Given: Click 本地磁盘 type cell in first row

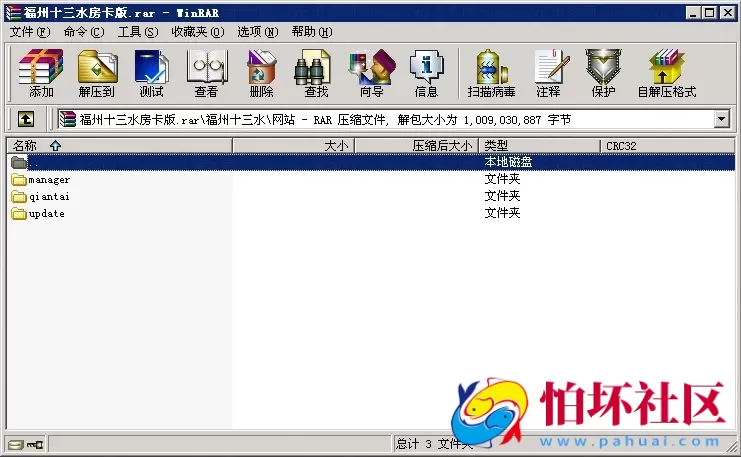Looking at the screenshot, I should pyautogui.click(x=508, y=162).
